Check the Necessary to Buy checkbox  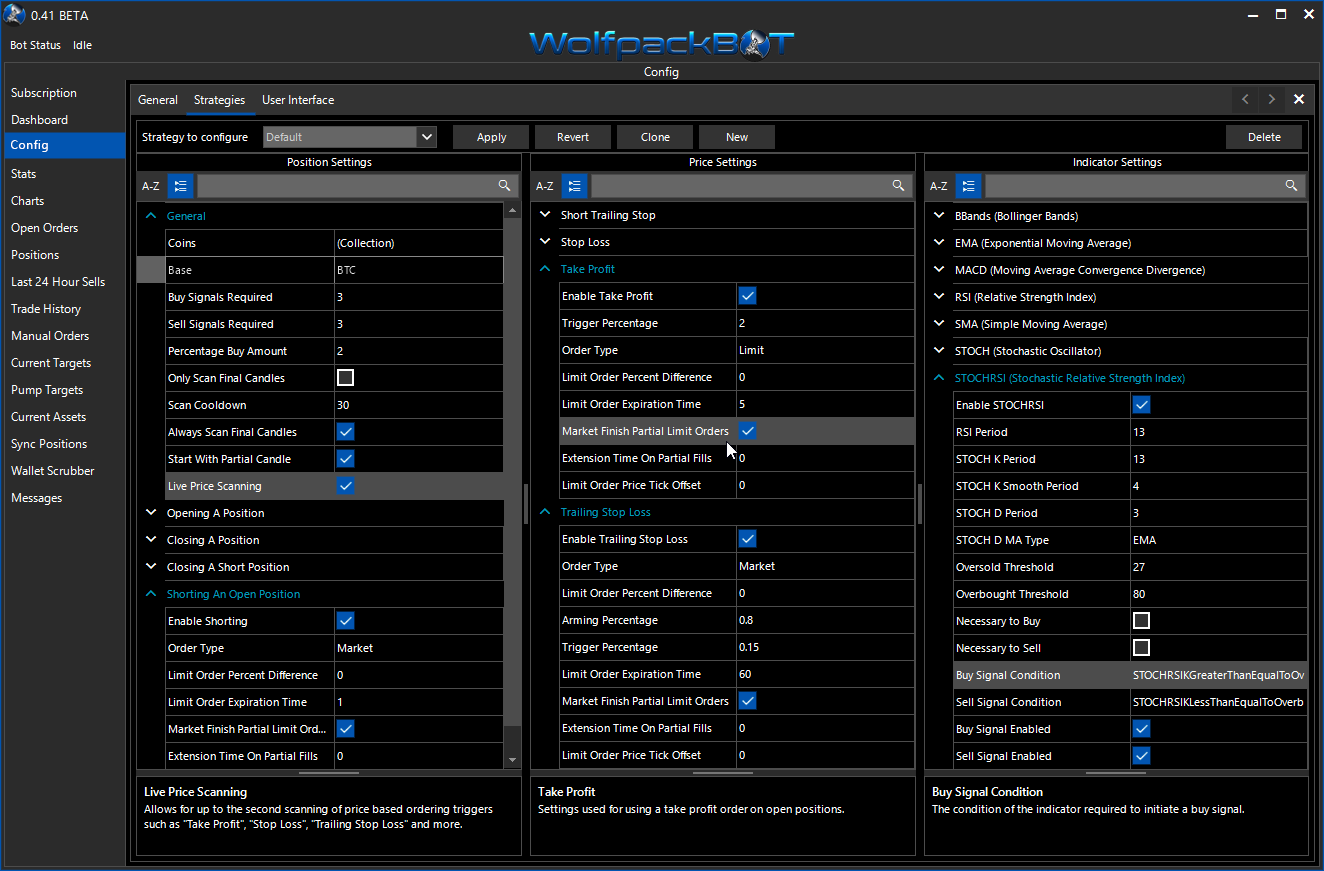point(1141,621)
